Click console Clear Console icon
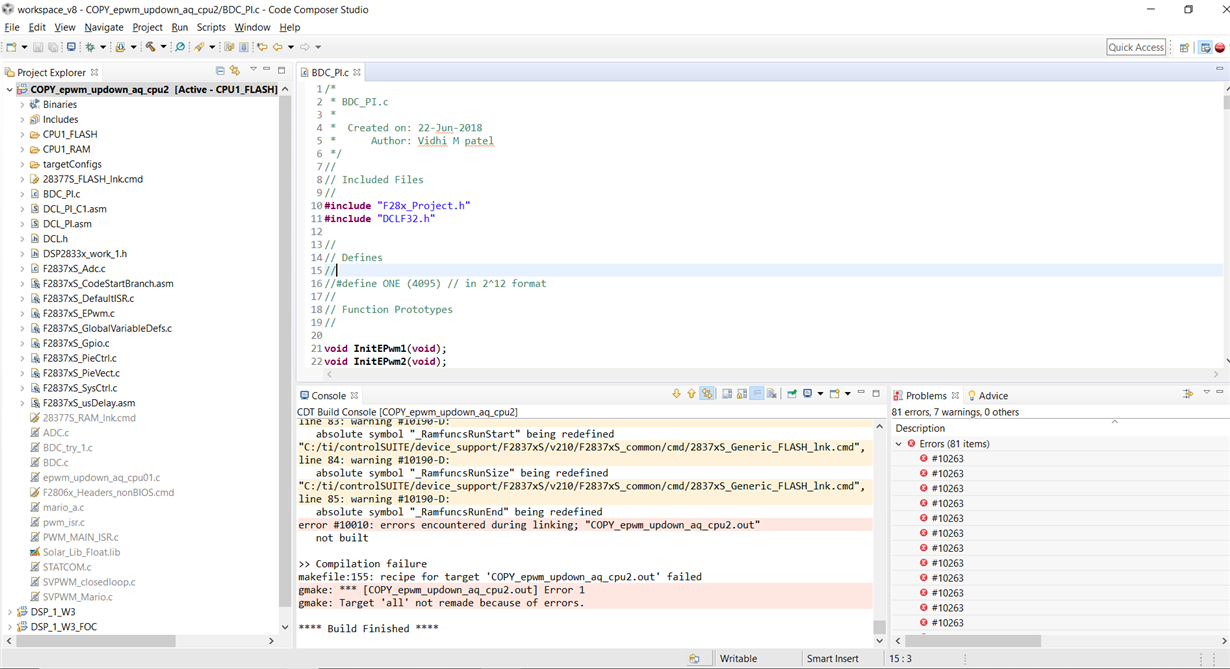The width and height of the screenshot is (1230, 669). click(772, 394)
